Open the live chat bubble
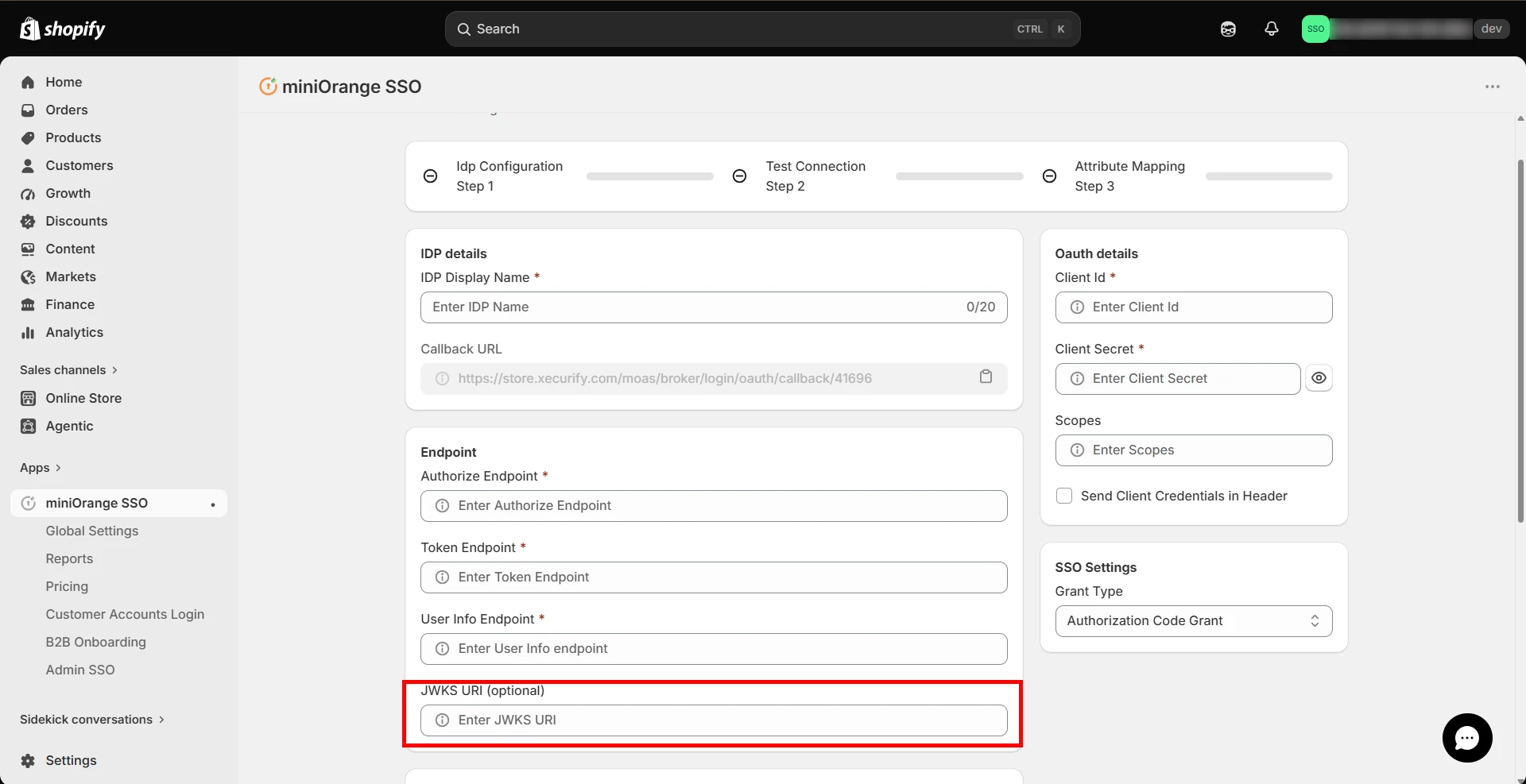Viewport: 1526px width, 784px height. click(x=1467, y=738)
